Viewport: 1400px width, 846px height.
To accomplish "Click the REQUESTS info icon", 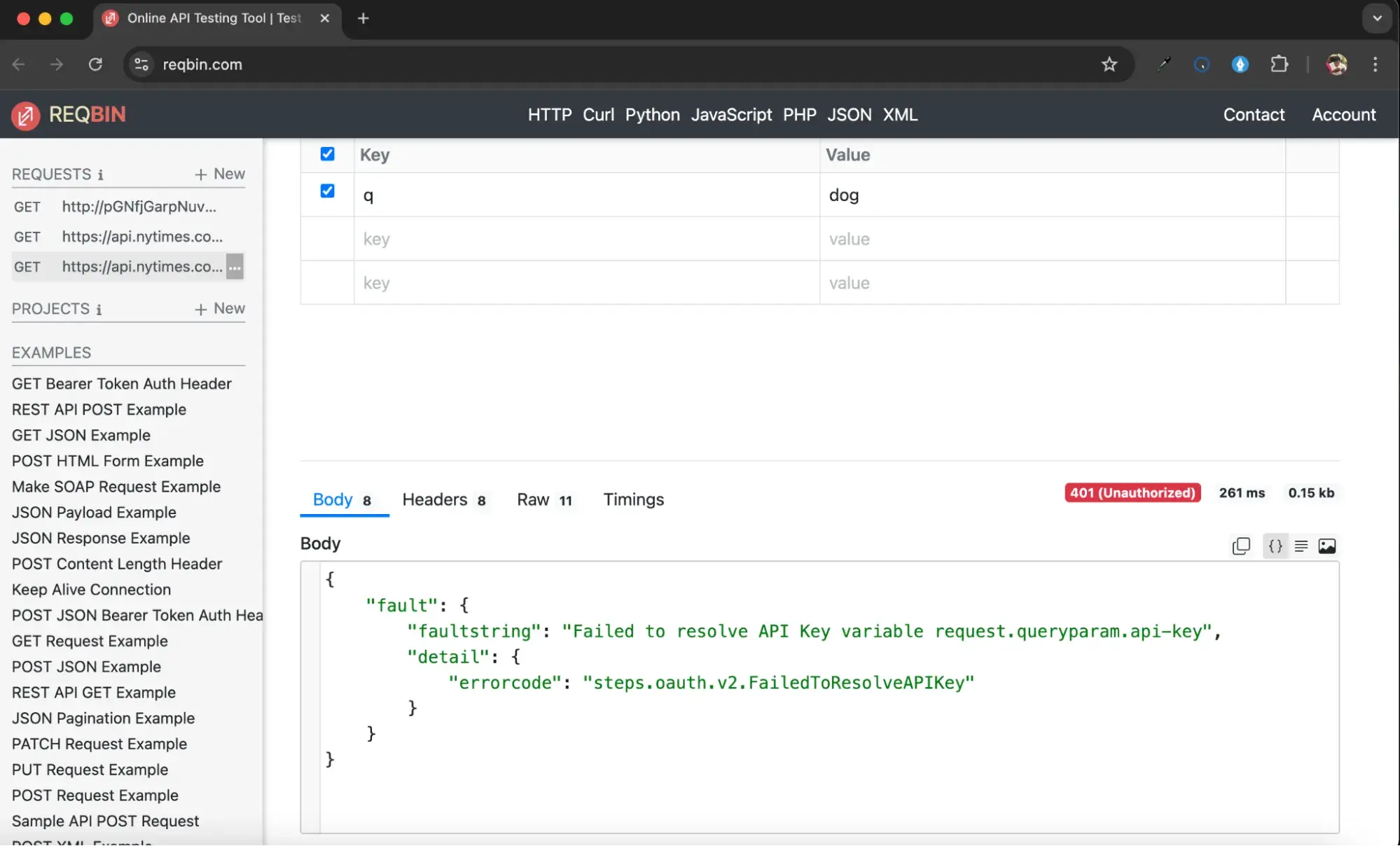I will point(100,175).
